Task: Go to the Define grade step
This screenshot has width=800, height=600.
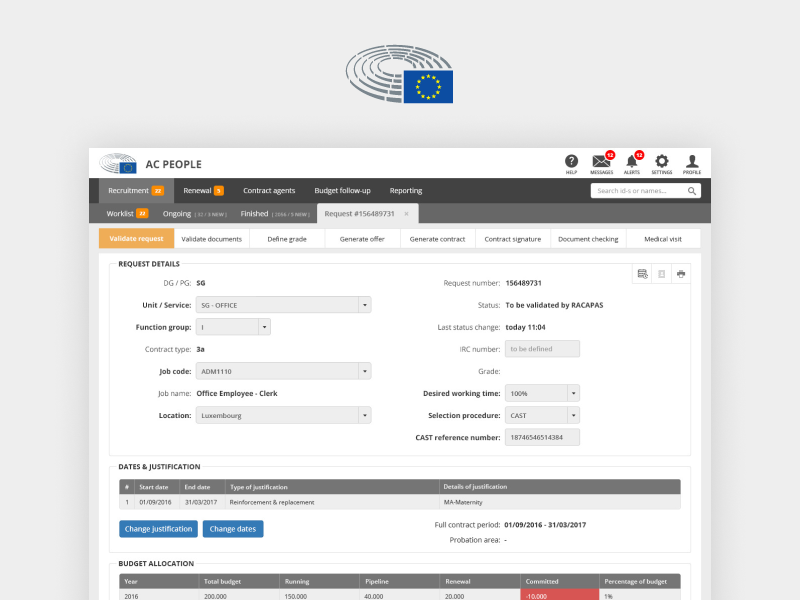Action: [287, 239]
